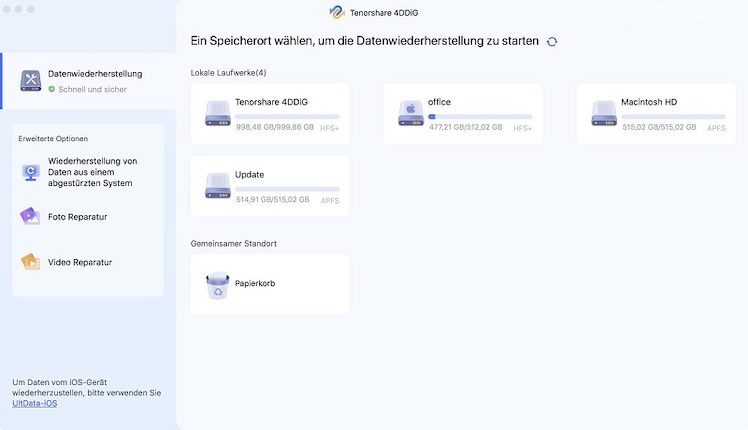This screenshot has width=748, height=430.
Task: Select Video Reparatur in sidebar
Action: click(x=80, y=262)
